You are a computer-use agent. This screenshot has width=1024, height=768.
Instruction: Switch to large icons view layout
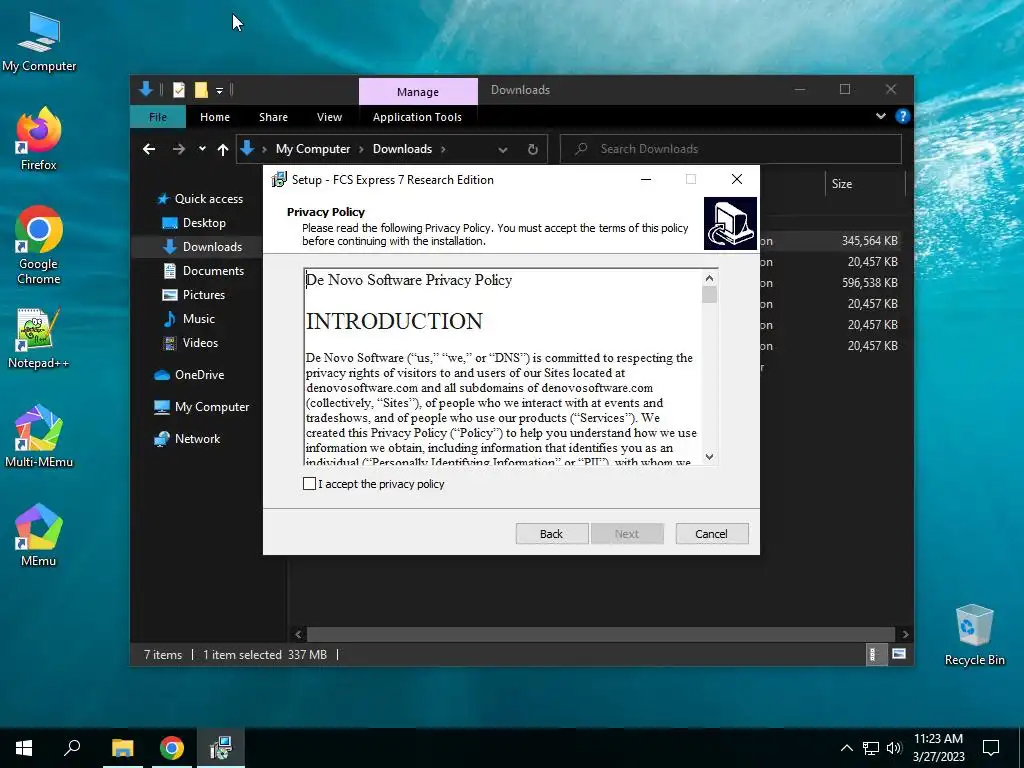(x=899, y=654)
